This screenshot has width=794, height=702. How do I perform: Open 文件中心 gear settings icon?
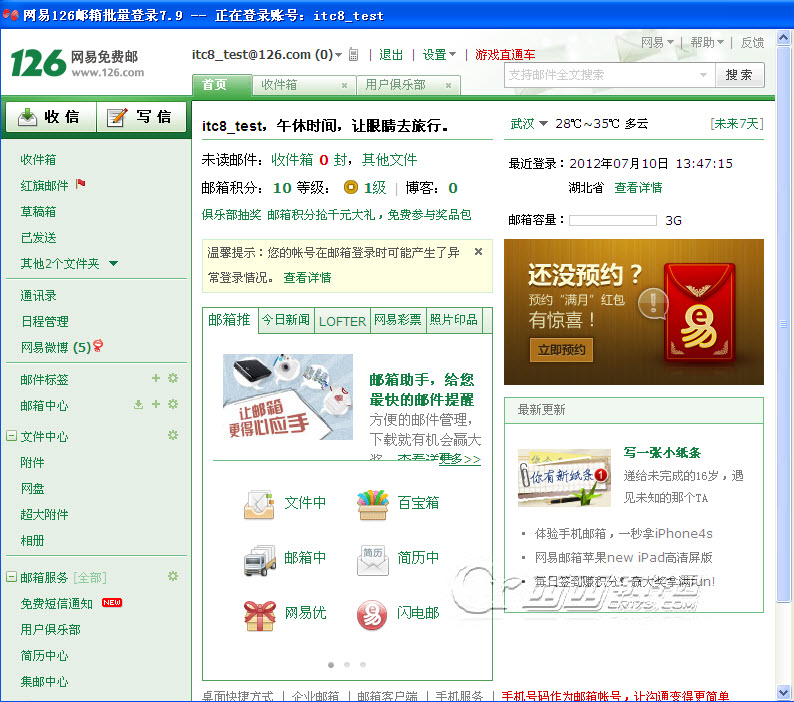click(x=173, y=435)
